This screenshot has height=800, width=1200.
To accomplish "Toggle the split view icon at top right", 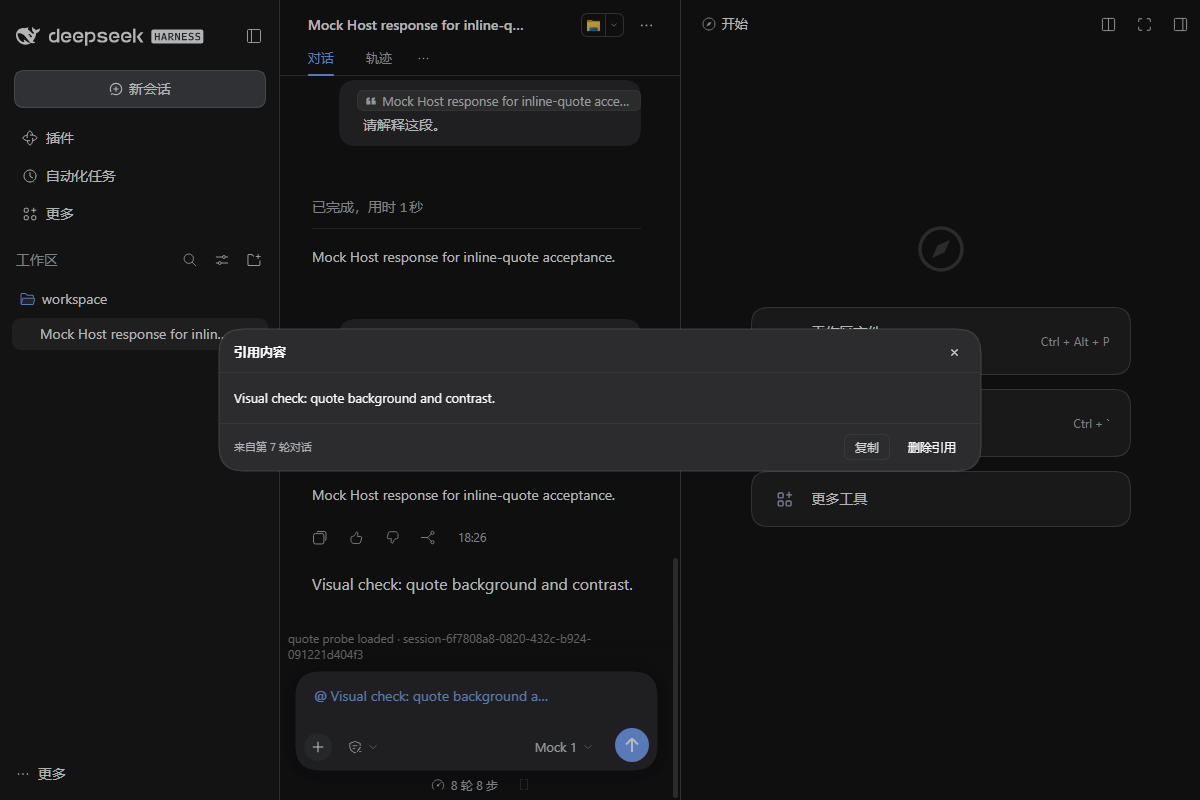I will point(1108,24).
